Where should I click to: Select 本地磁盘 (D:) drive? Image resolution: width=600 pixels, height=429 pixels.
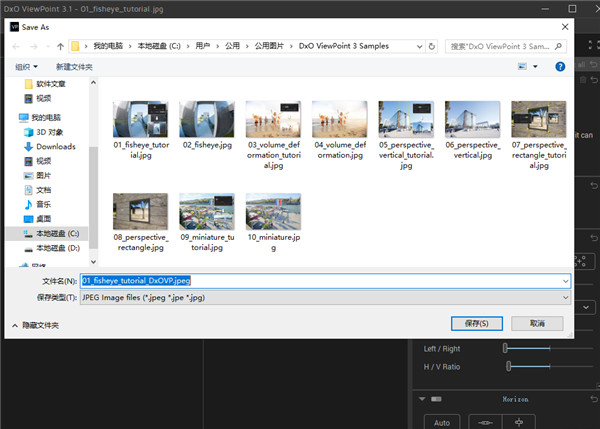[x=57, y=247]
